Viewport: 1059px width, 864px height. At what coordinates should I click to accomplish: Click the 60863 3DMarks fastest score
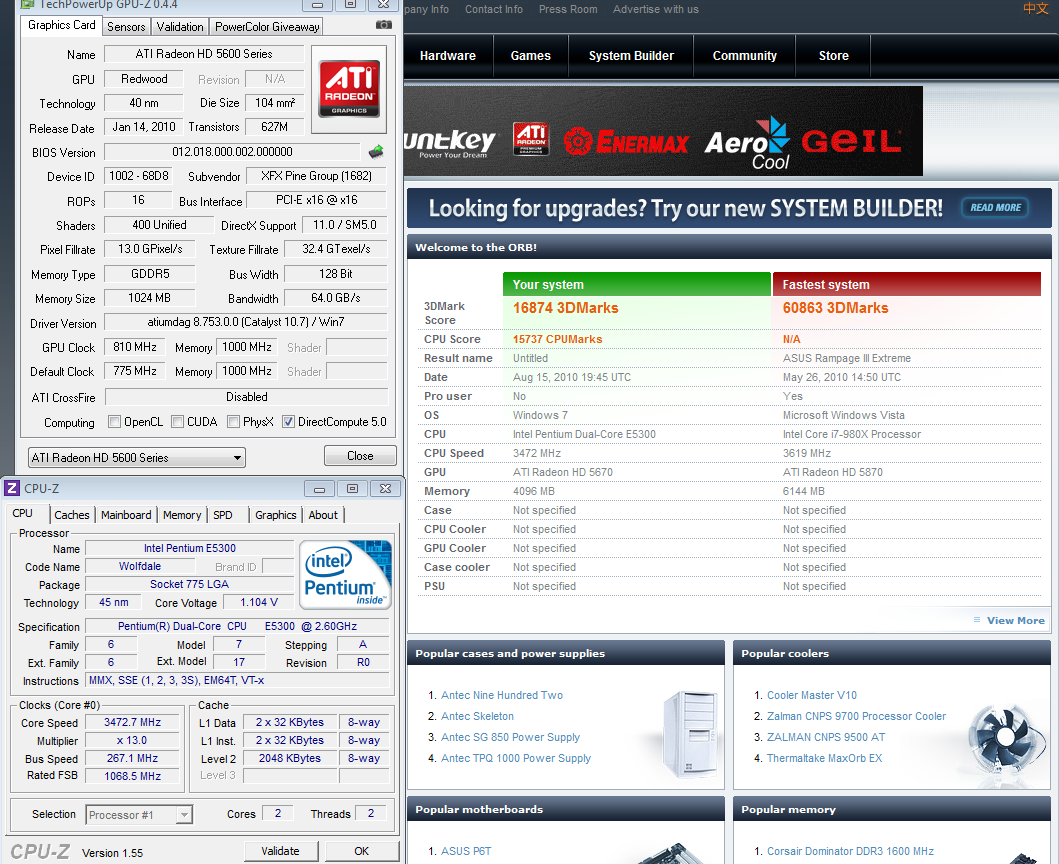coord(835,308)
